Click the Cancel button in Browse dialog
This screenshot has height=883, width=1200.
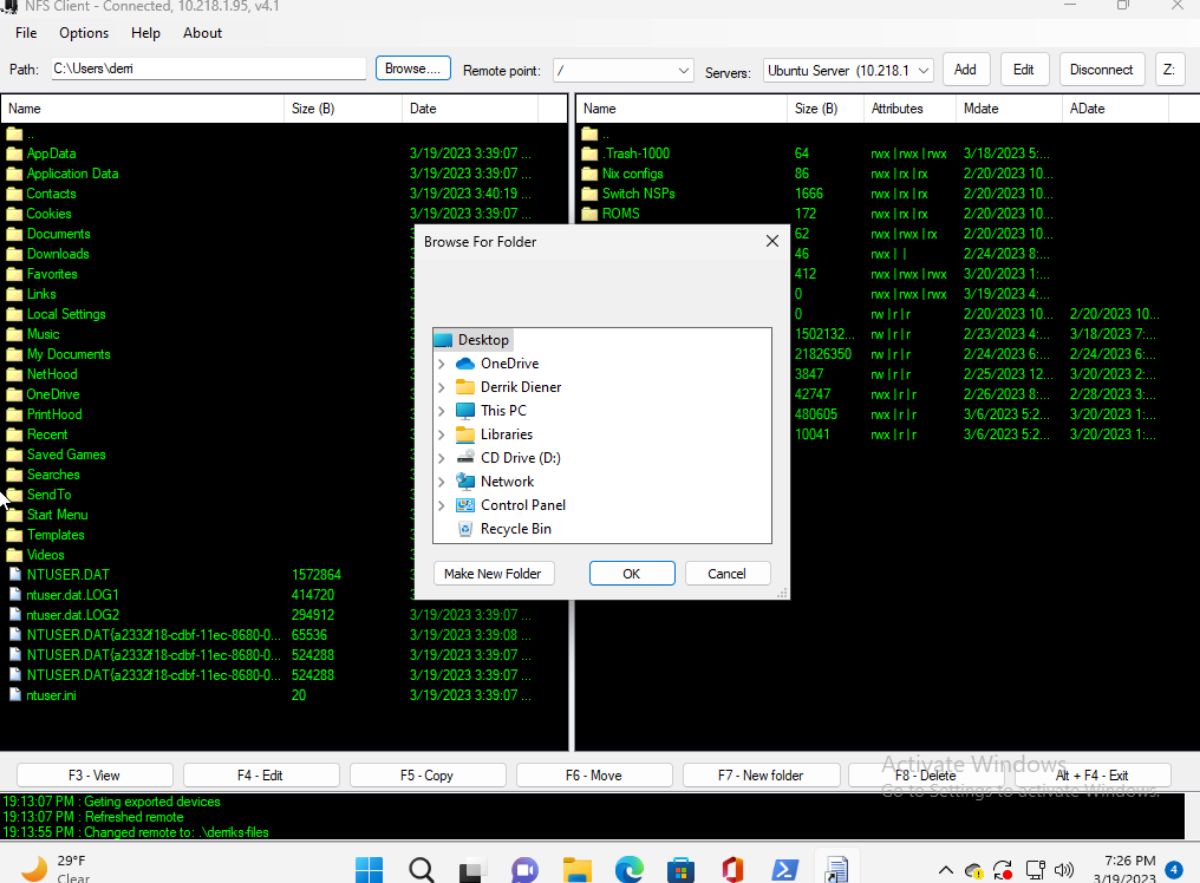tap(726, 574)
